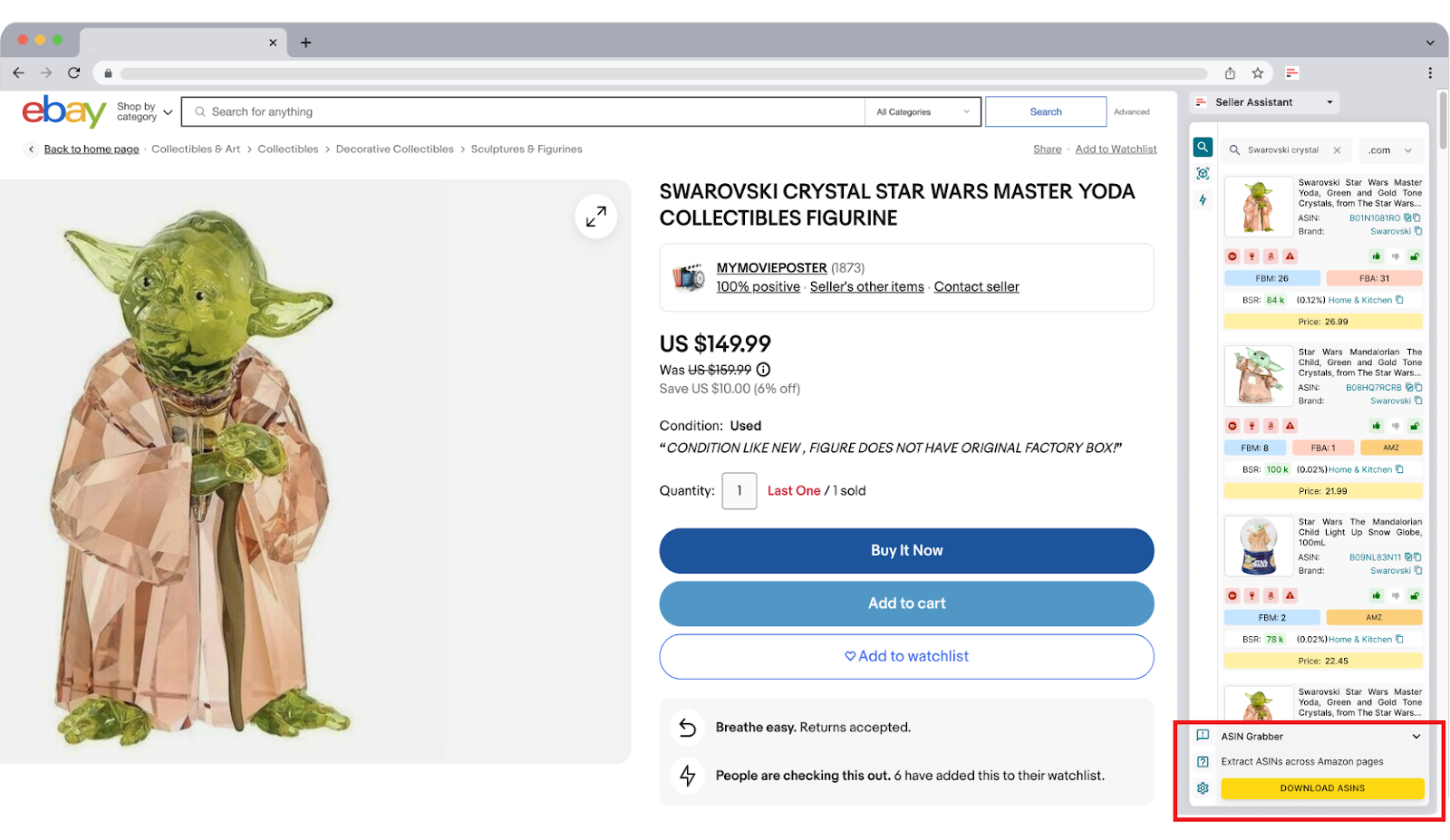This screenshot has width=1450, height=840.
Task: Toggle thumbs up on the first Yoda result
Action: coord(1377,256)
